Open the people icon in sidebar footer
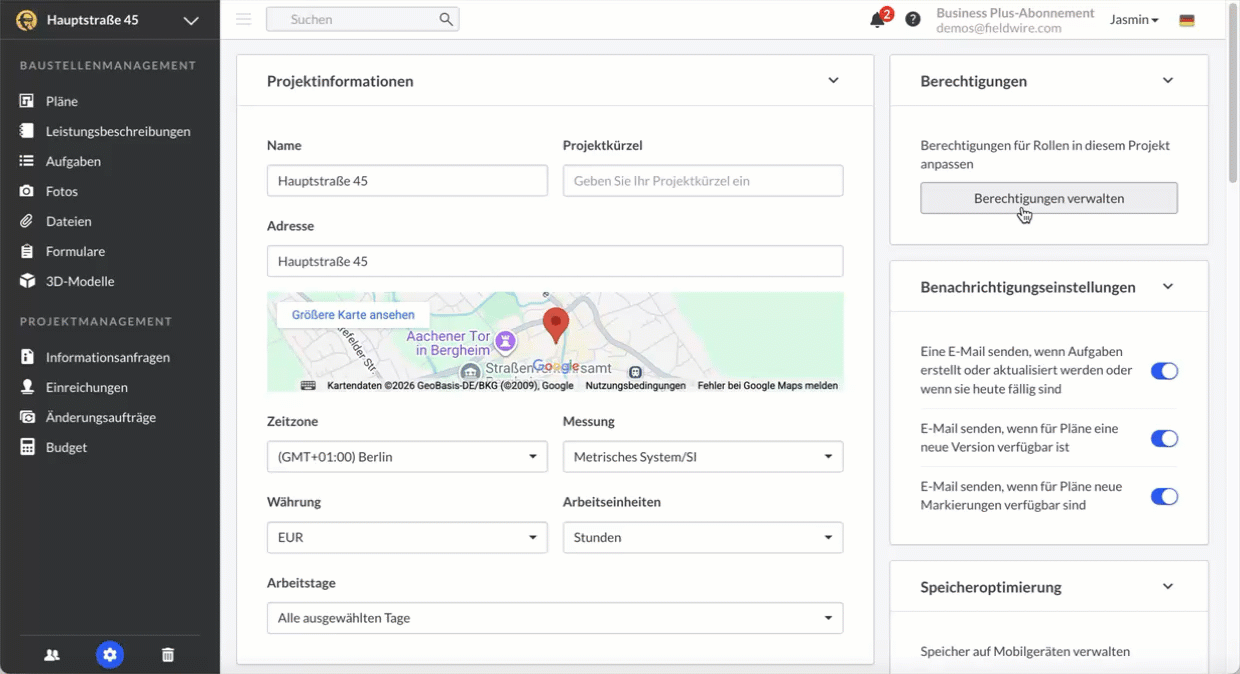This screenshot has height=674, width=1240. 52,655
